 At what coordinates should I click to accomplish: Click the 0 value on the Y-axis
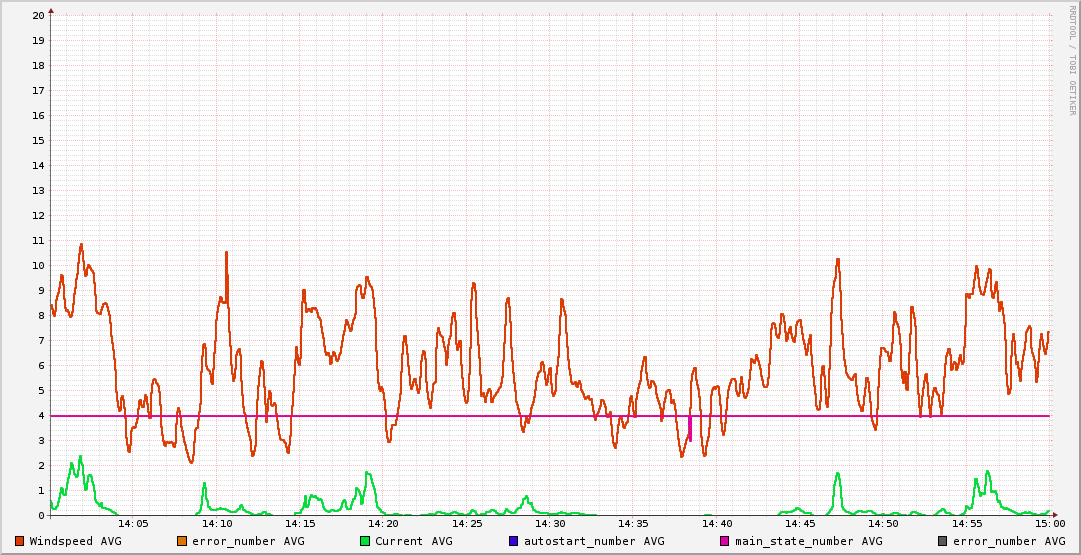click(x=41, y=516)
